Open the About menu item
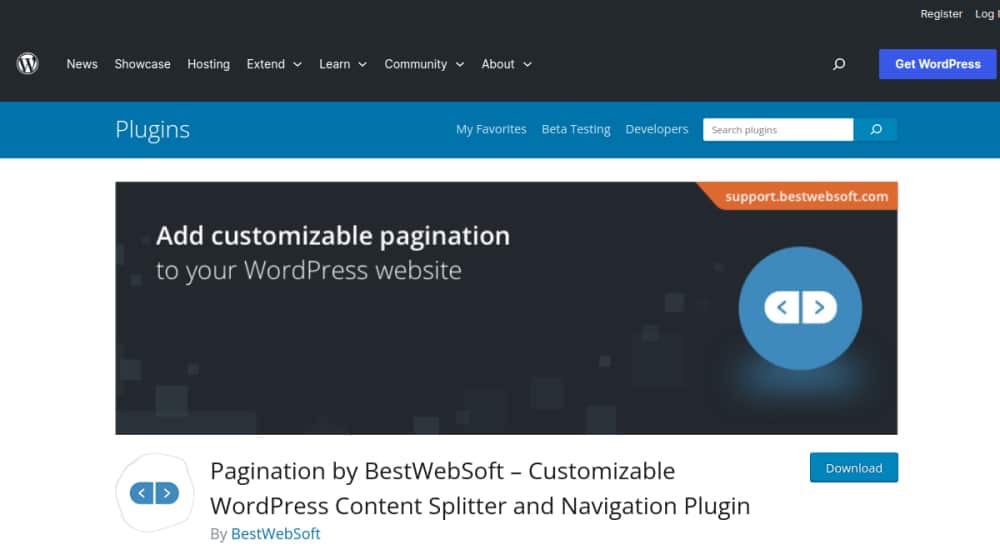This screenshot has height=560, width=1000. tap(498, 64)
